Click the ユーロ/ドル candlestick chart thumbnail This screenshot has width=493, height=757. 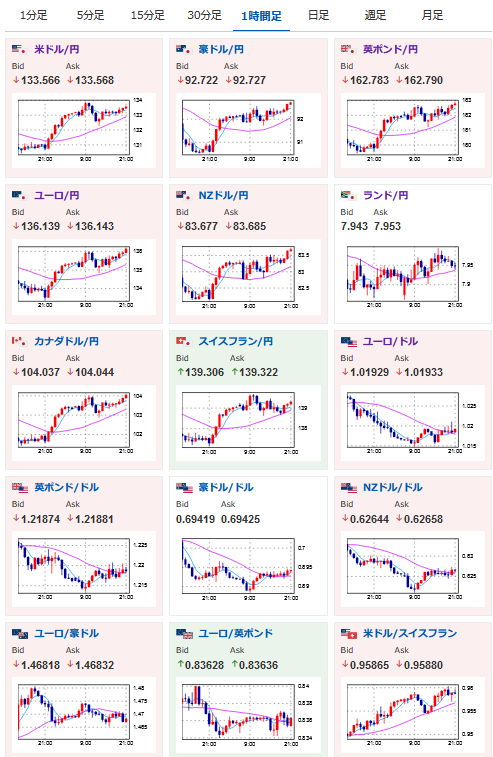pos(413,423)
